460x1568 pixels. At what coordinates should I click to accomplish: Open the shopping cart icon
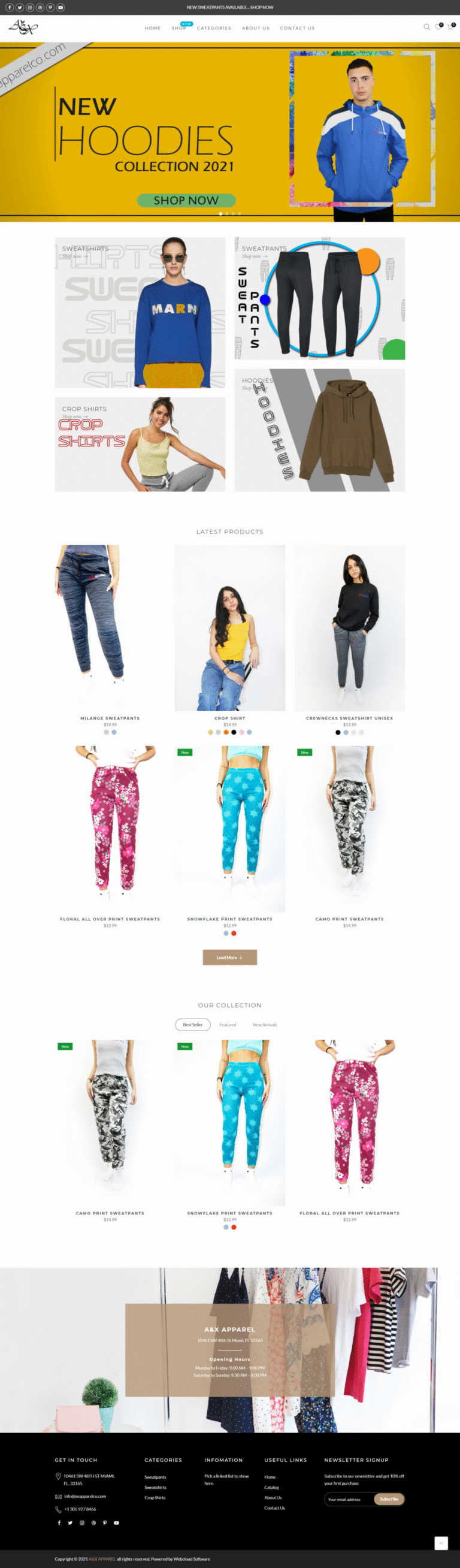pyautogui.click(x=450, y=27)
